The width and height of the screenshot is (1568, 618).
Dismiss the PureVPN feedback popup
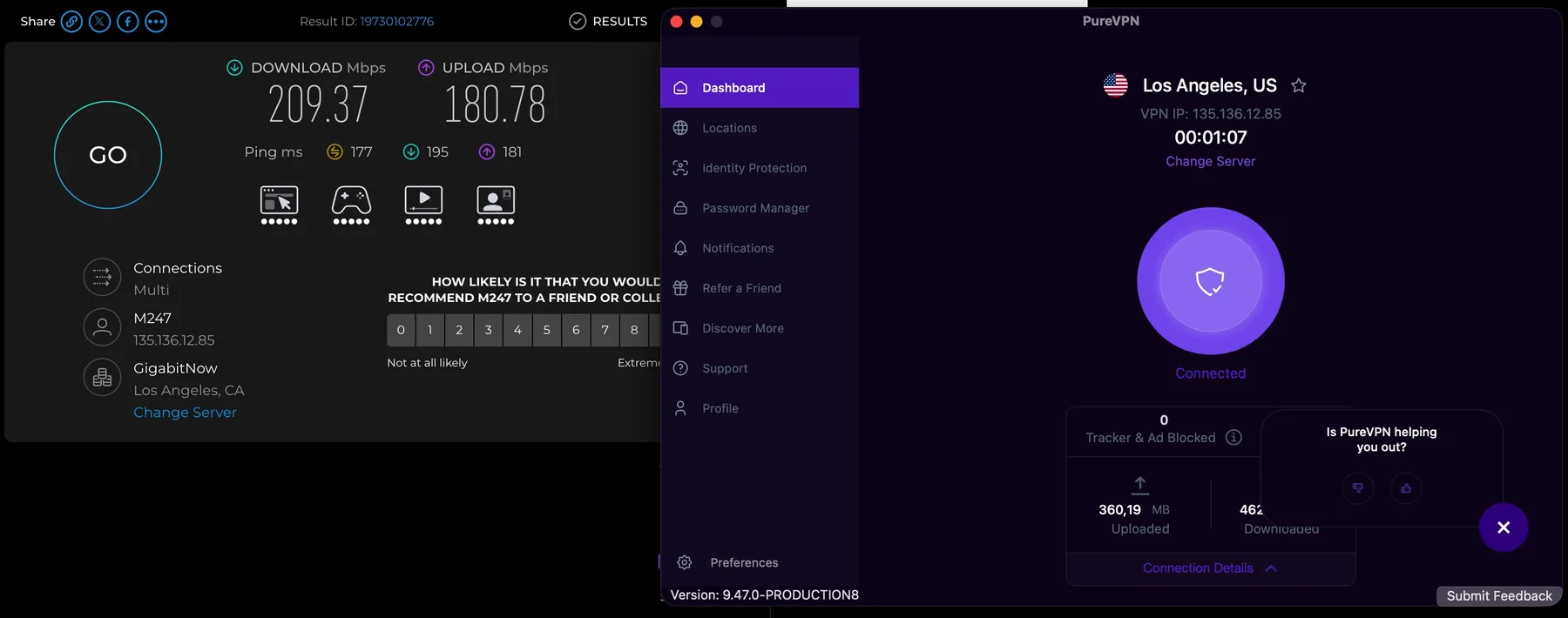1503,527
